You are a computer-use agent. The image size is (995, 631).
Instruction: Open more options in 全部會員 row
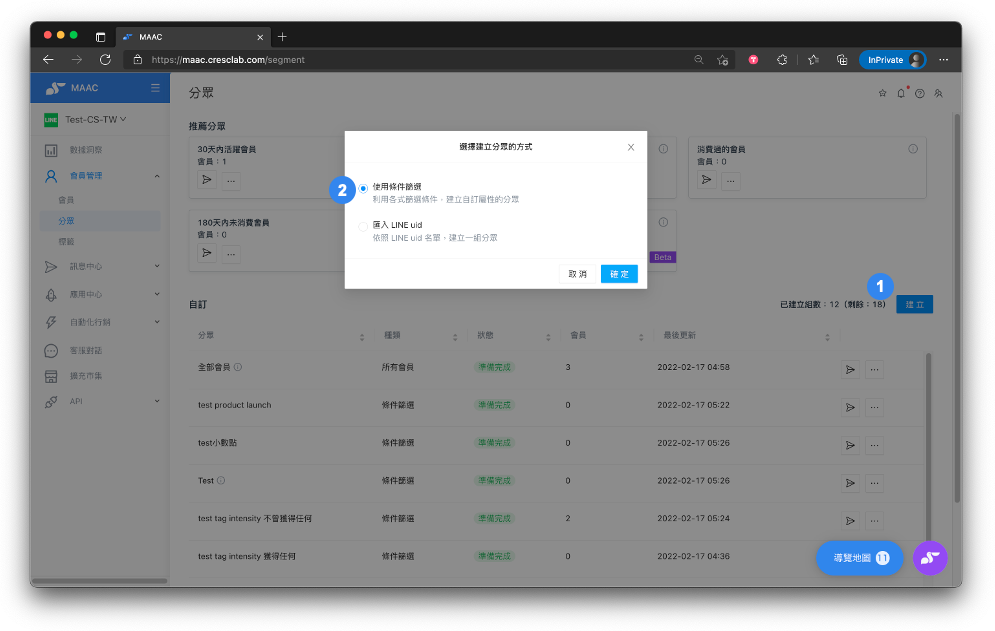[874, 369]
